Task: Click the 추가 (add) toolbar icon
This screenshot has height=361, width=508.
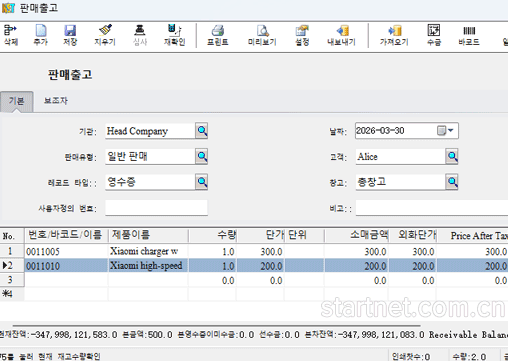Action: click(41, 35)
